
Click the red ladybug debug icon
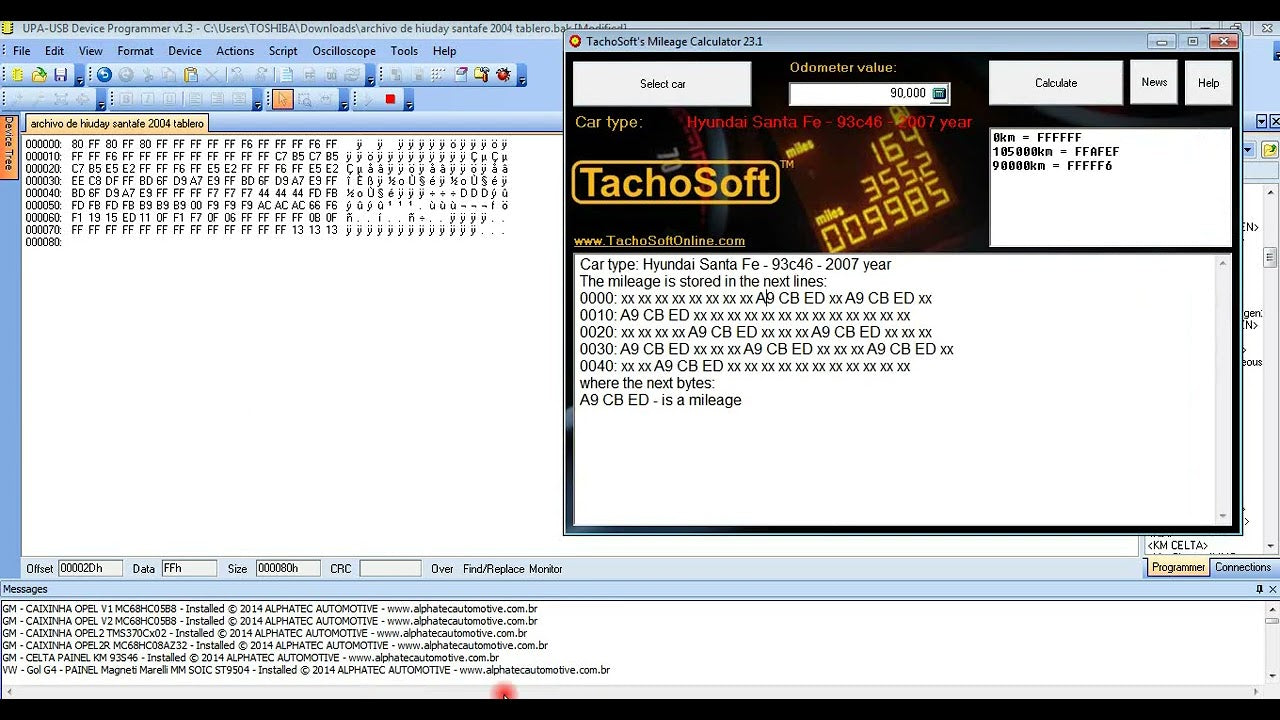pyautogui.click(x=503, y=75)
